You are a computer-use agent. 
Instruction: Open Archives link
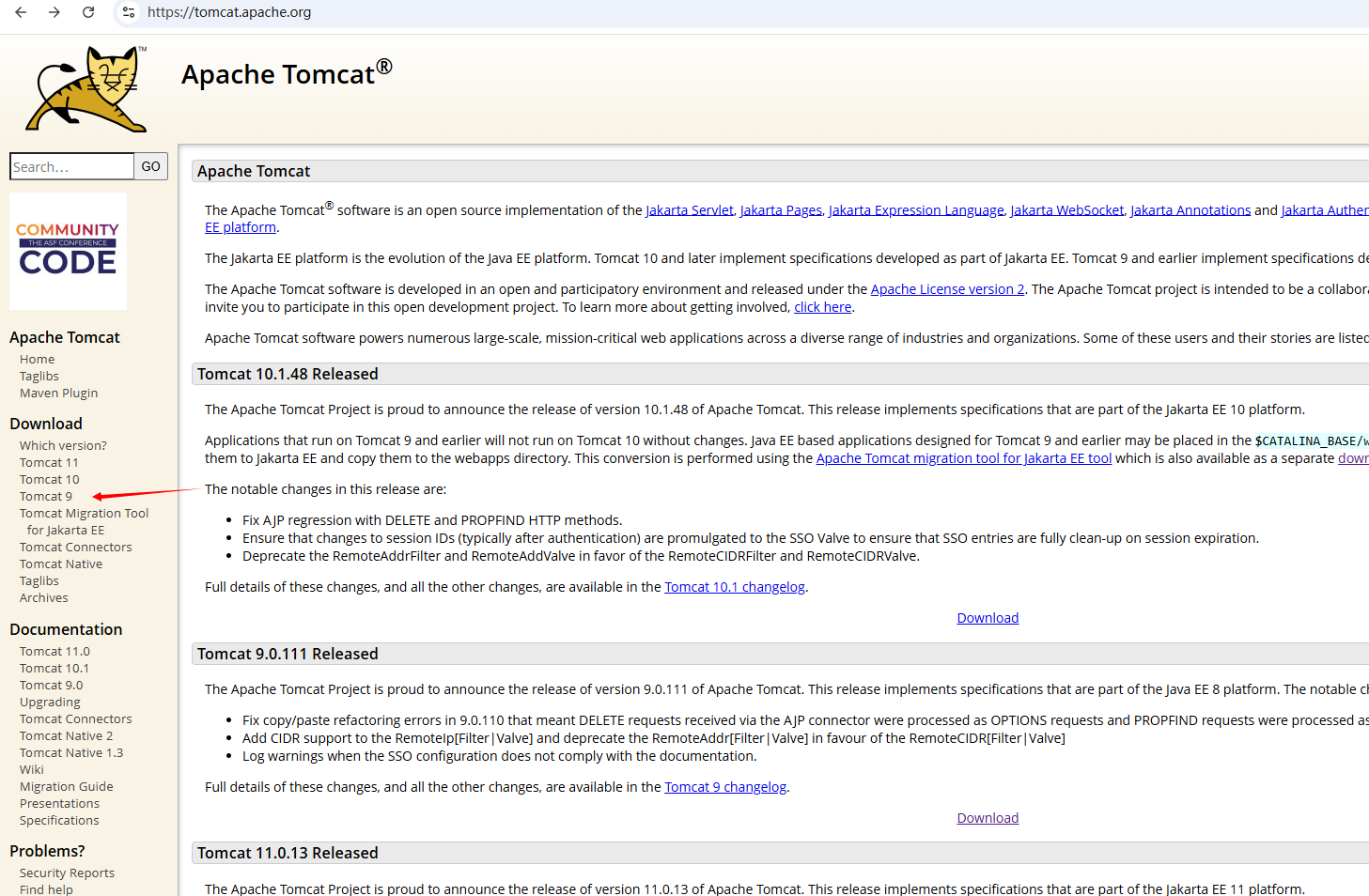coord(44,598)
